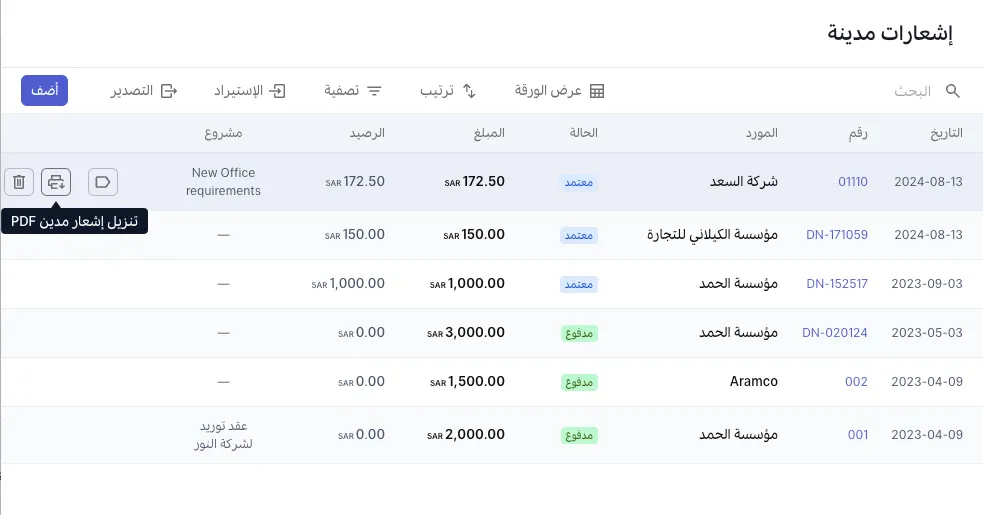The image size is (983, 515).
Task: Open debit note number 002
Action: 856,381
